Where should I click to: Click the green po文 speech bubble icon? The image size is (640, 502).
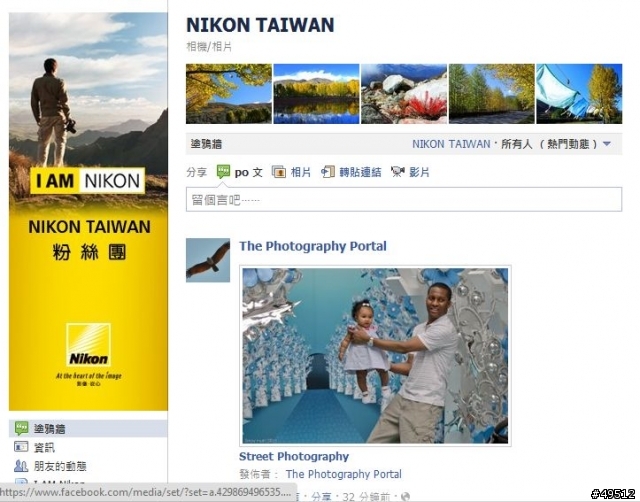[x=223, y=171]
